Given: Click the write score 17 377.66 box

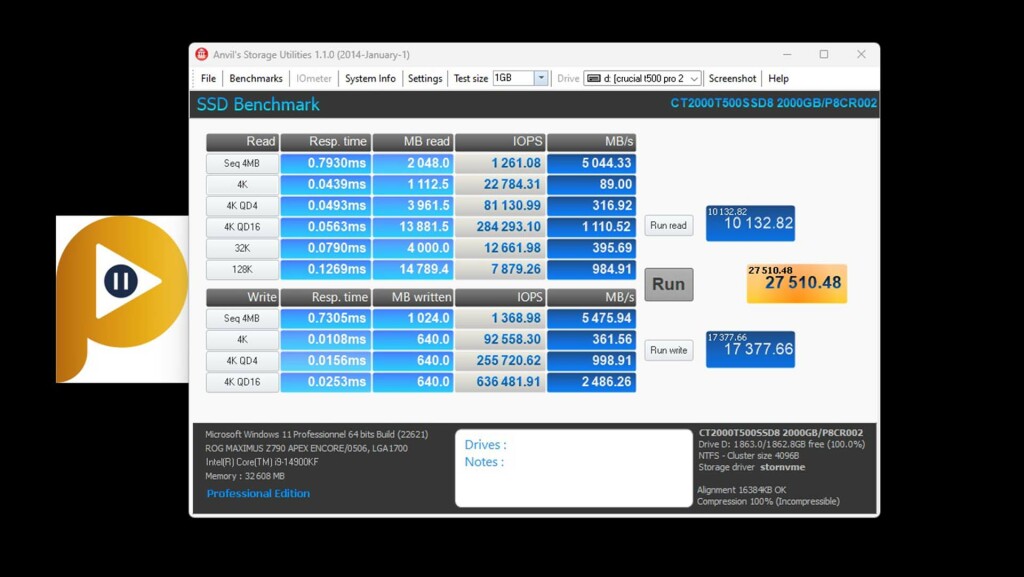Looking at the screenshot, I should [x=750, y=349].
